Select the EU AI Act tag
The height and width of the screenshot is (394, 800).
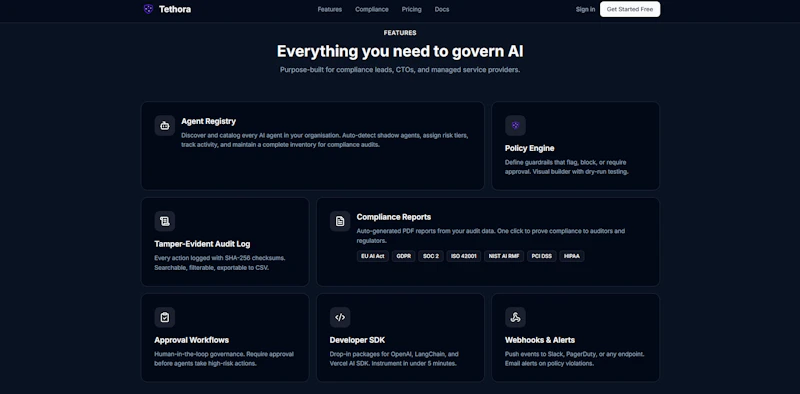click(372, 256)
